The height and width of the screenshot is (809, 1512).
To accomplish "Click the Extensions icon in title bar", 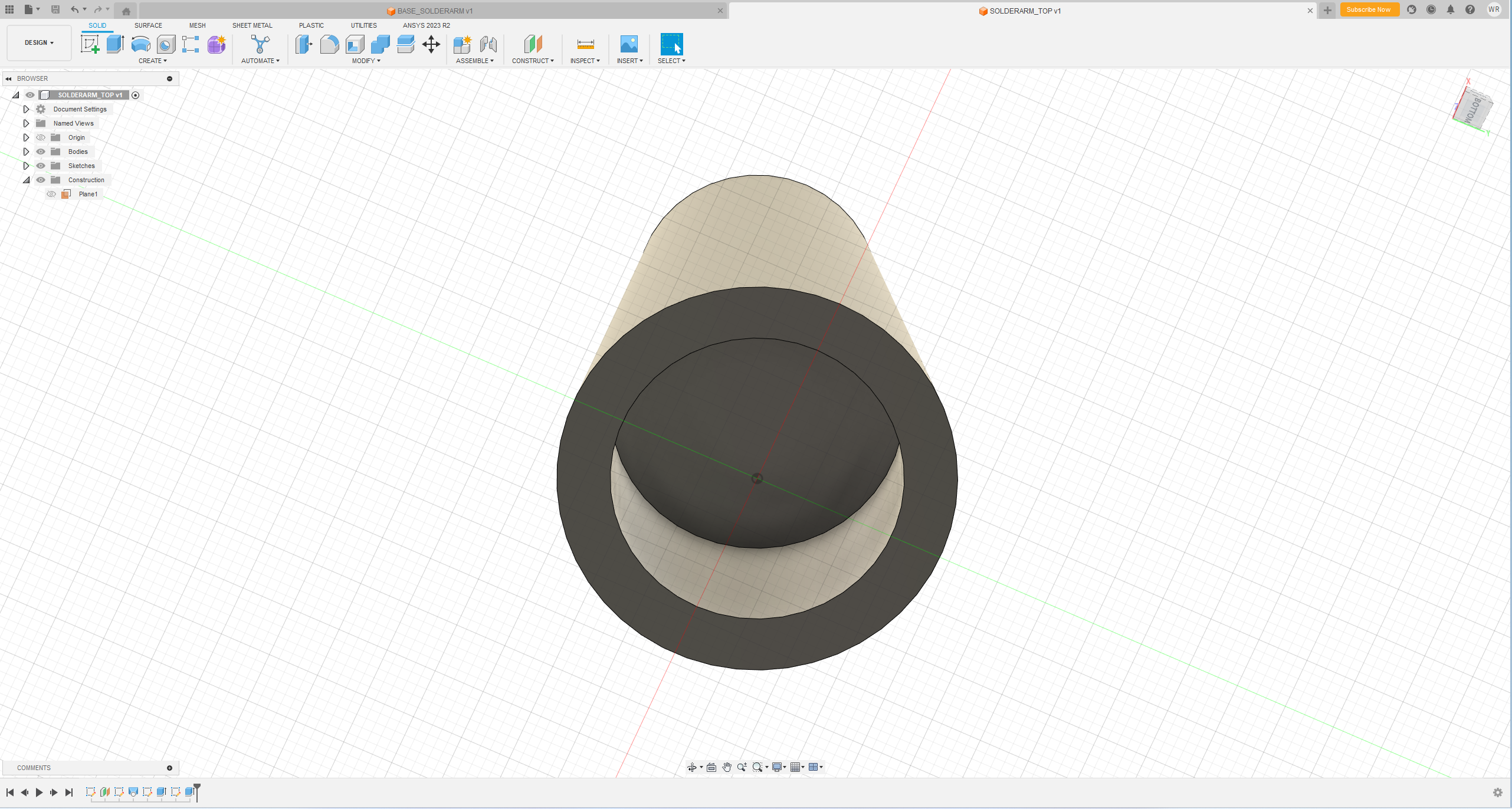I will coord(1412,9).
